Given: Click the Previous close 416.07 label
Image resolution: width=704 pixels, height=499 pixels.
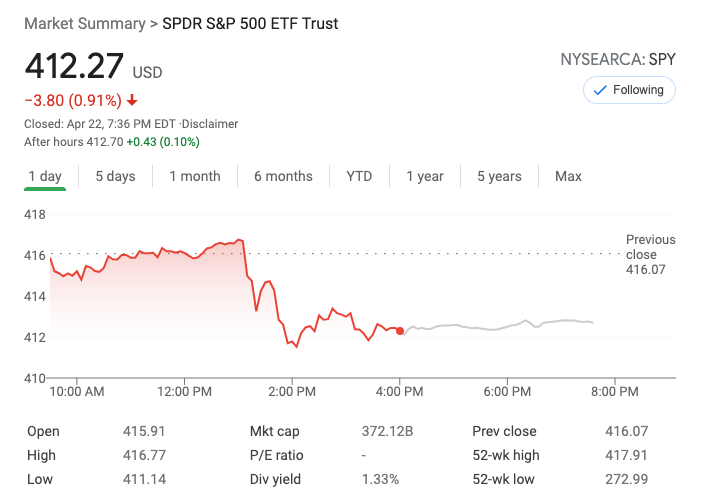Looking at the screenshot, I should [650, 254].
